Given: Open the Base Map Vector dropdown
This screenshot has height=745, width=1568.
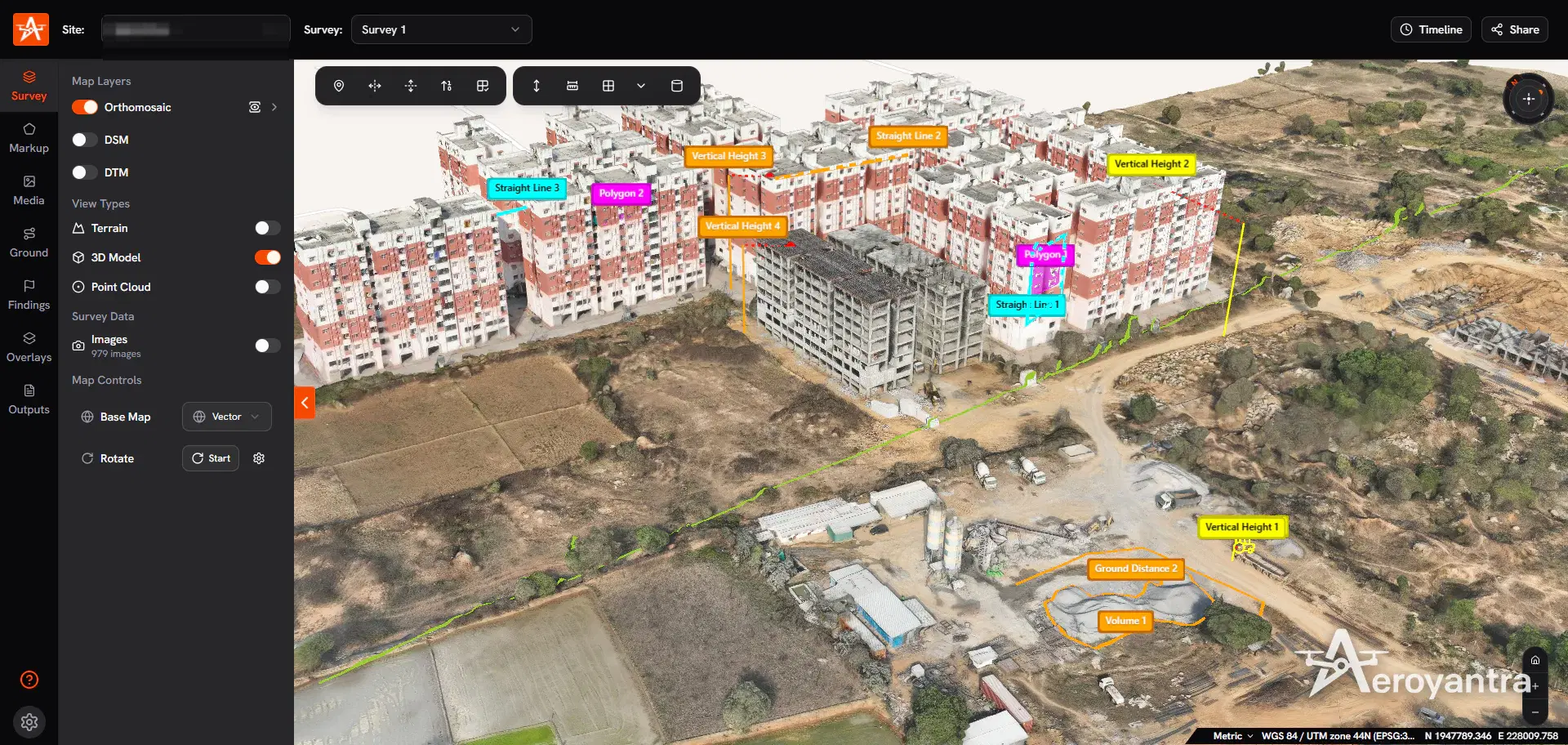Looking at the screenshot, I should (227, 417).
